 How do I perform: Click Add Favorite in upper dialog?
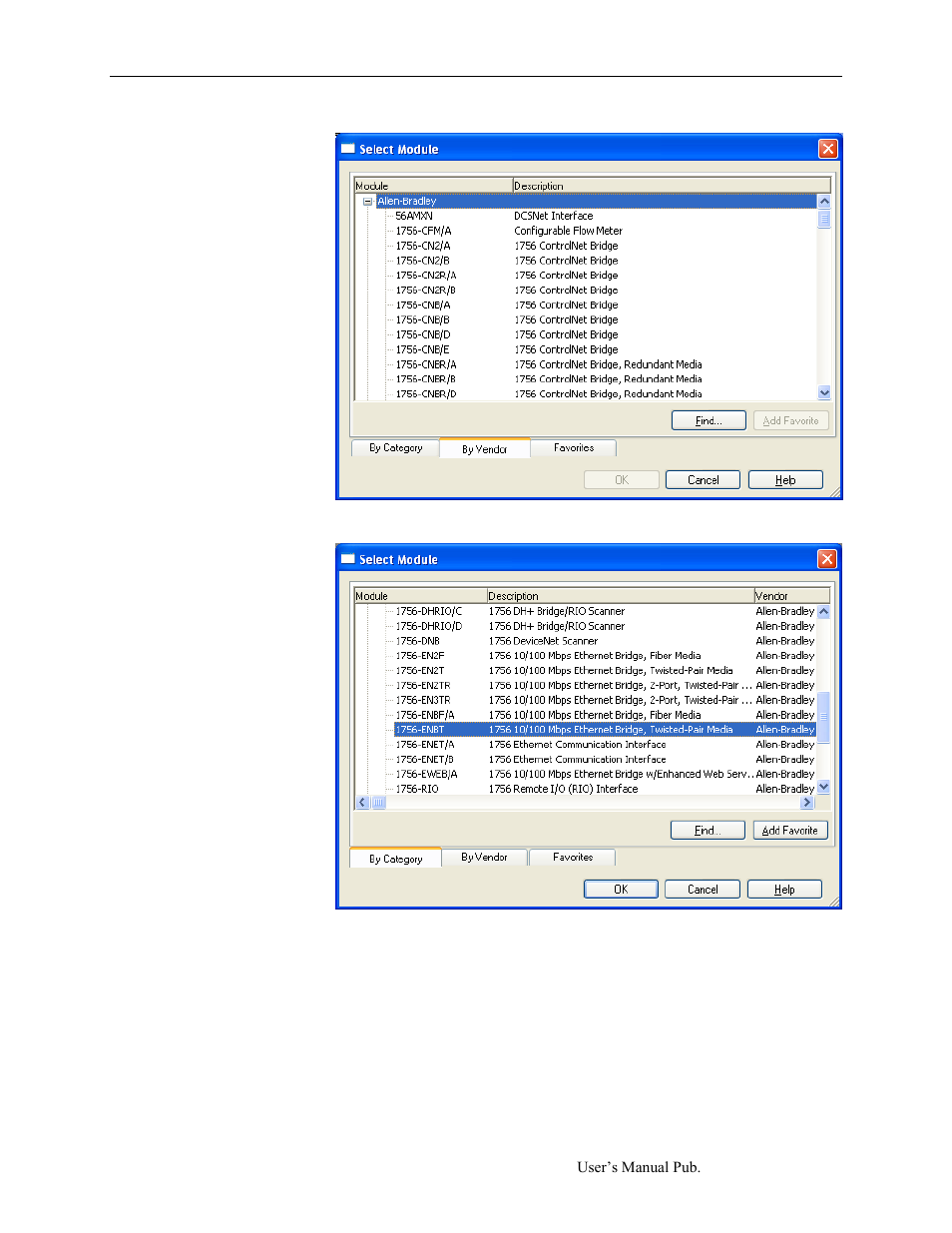point(790,420)
